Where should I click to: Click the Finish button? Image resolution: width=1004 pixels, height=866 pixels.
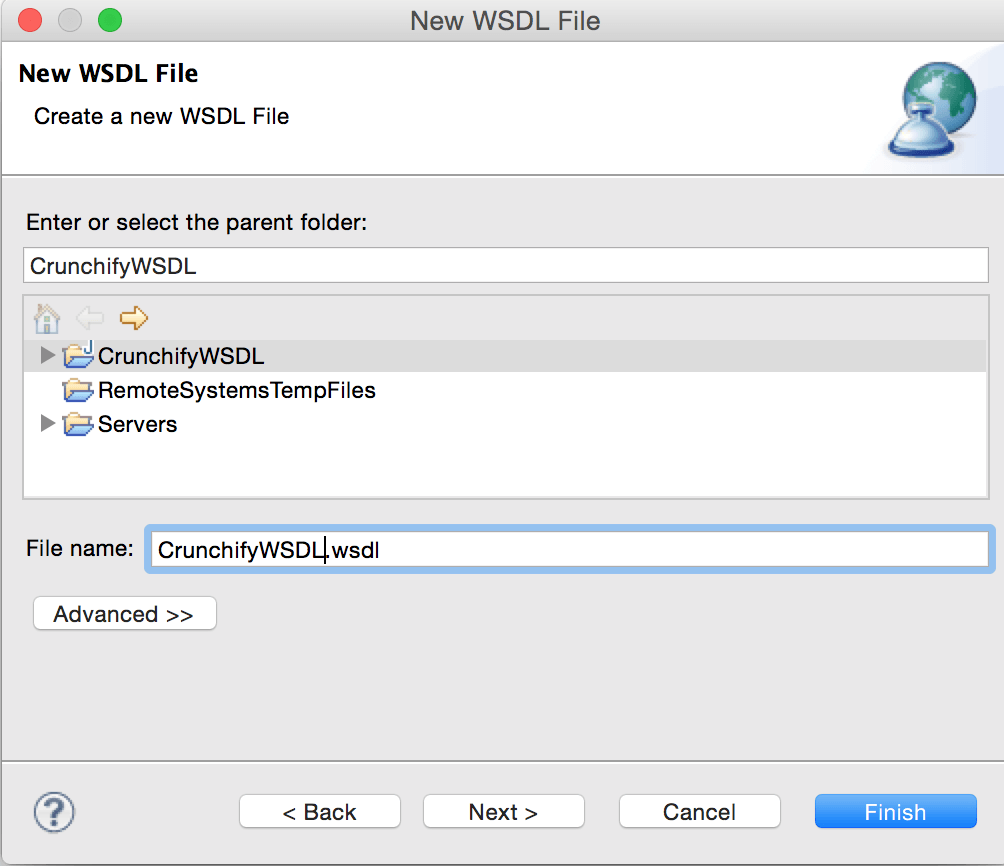(x=895, y=812)
